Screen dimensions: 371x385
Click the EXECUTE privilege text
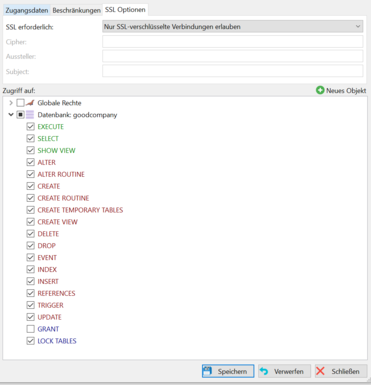51,127
